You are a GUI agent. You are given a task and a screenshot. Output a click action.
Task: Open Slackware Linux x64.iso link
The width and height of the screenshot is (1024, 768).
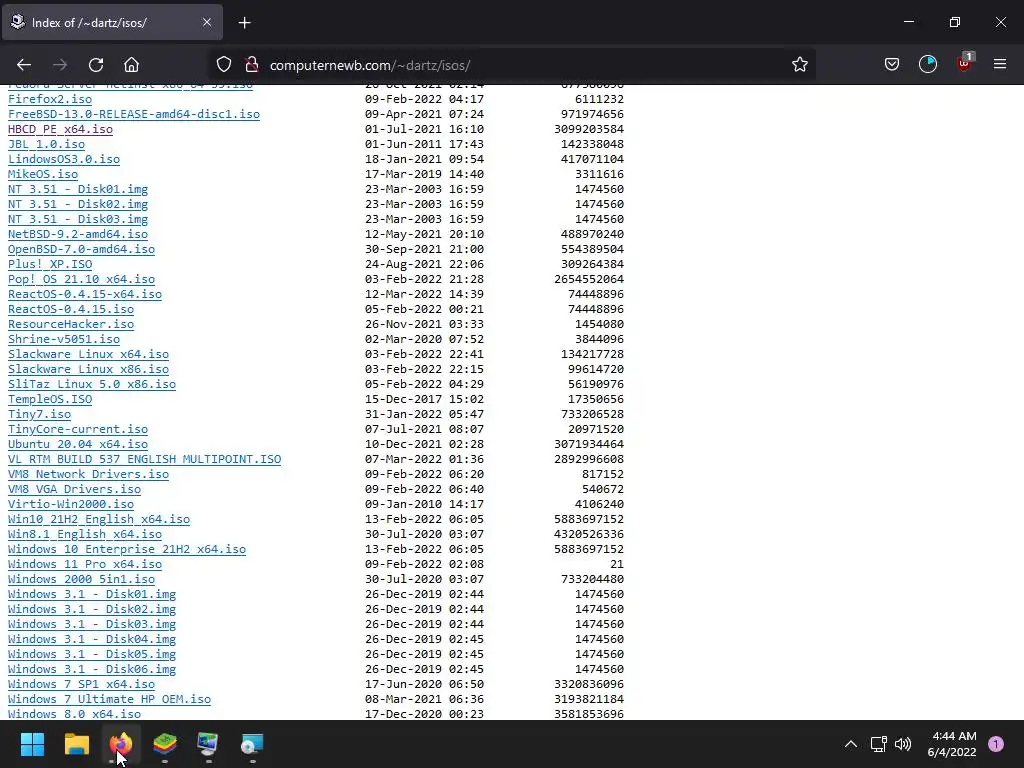[88, 355]
